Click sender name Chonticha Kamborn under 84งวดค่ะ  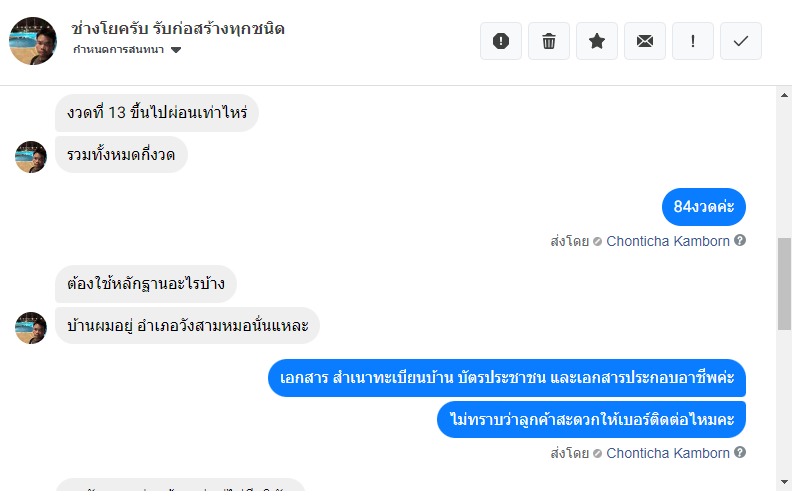pos(668,241)
